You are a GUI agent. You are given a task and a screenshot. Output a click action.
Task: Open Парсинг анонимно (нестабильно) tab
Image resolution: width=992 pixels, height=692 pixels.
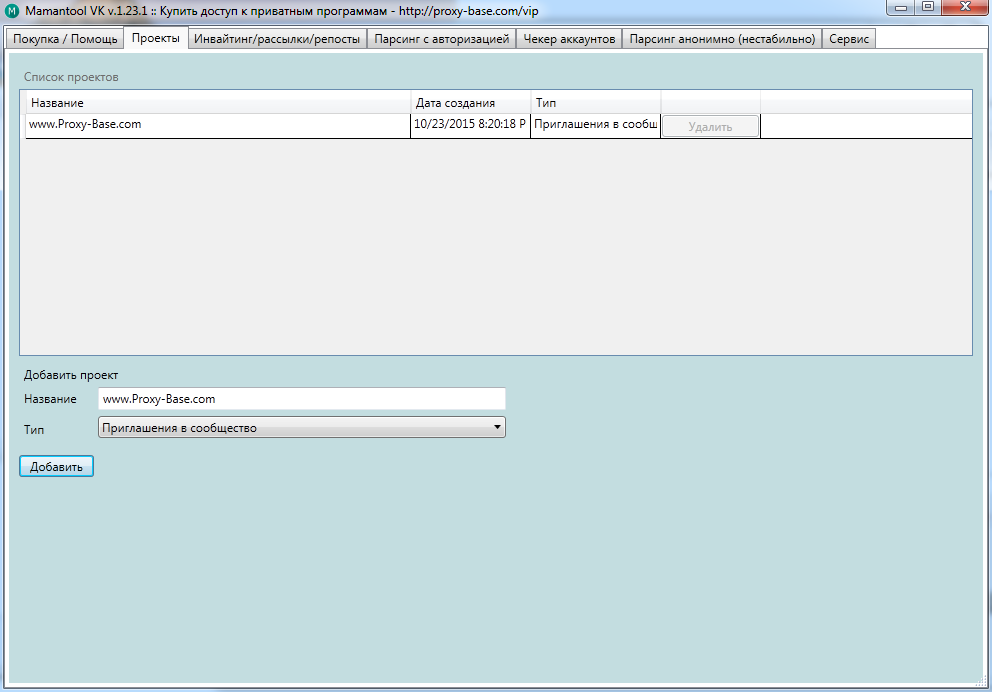[722, 39]
